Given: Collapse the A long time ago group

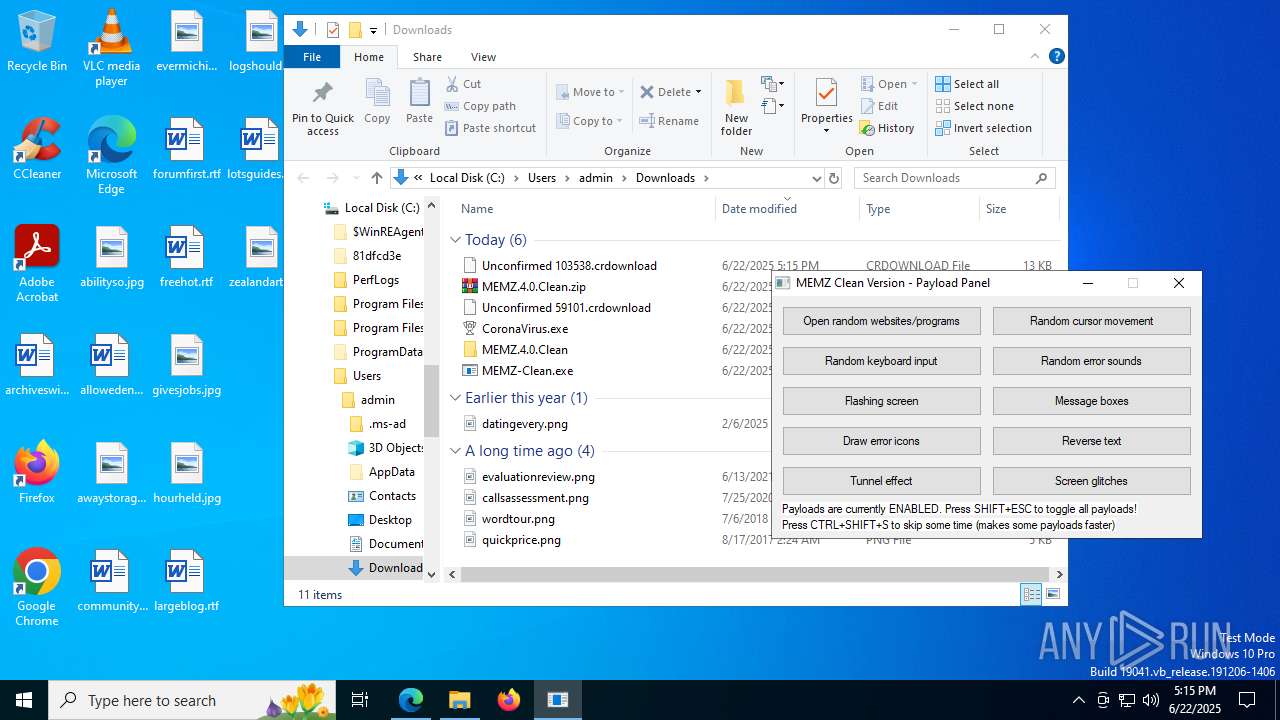Looking at the screenshot, I should (x=455, y=451).
